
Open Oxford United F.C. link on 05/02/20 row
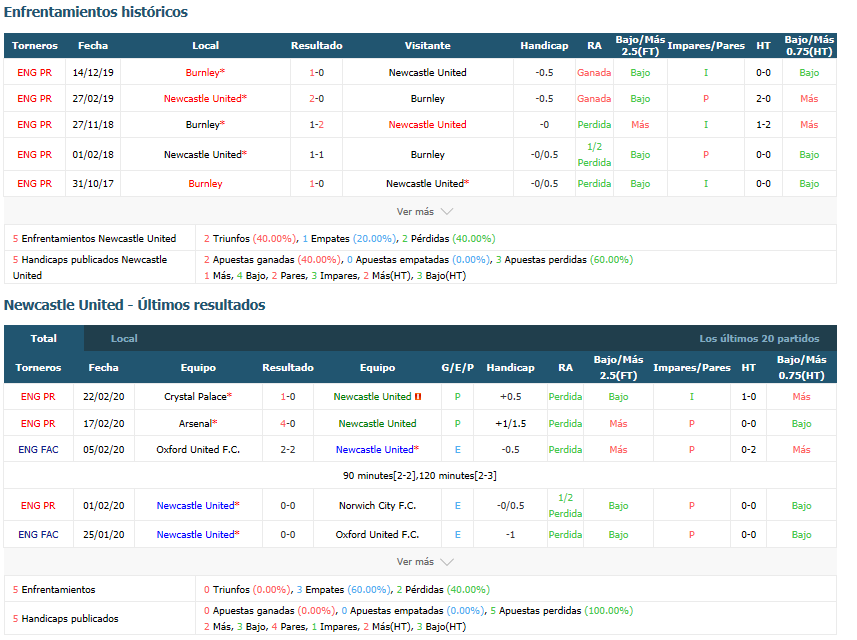pyautogui.click(x=198, y=450)
